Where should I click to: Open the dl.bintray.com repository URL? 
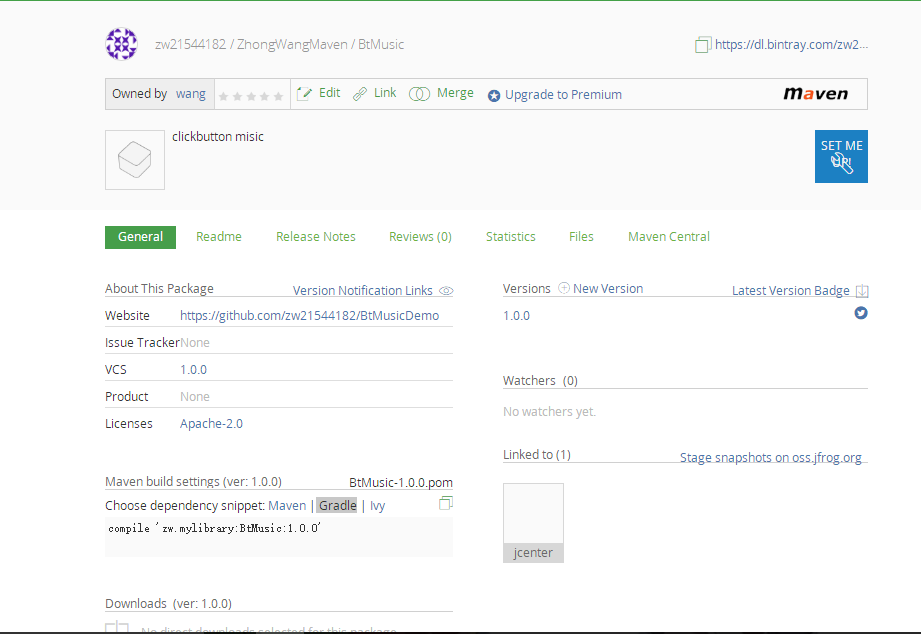tap(791, 45)
